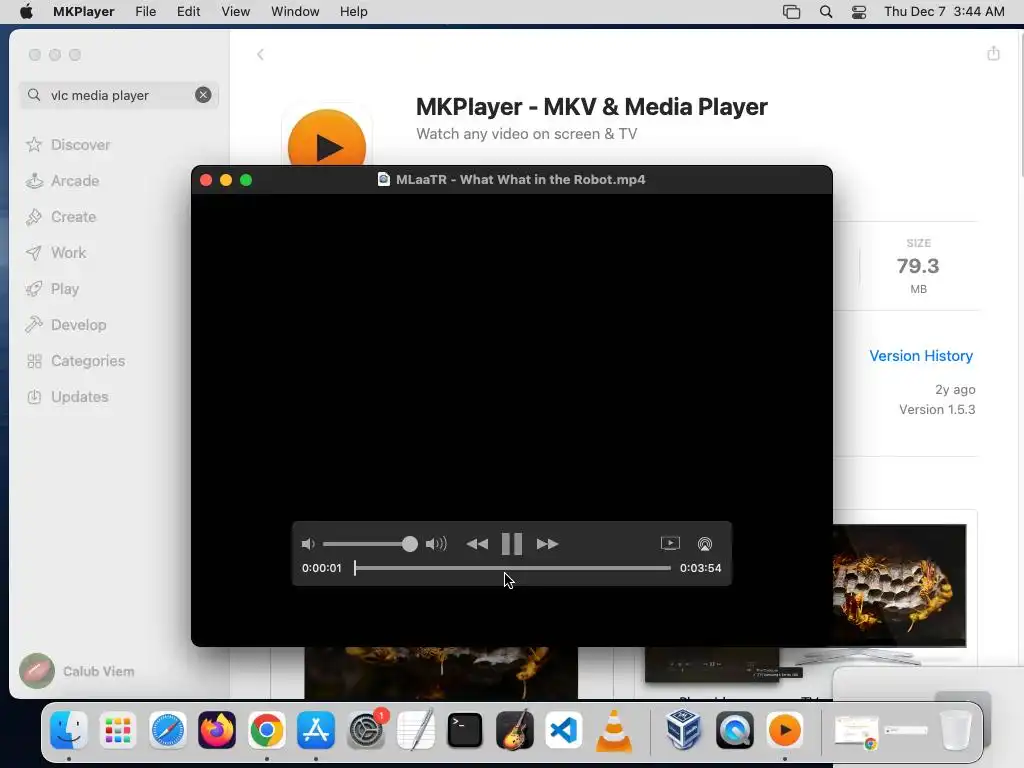Fast forward the video
1024x768 pixels.
tap(547, 544)
